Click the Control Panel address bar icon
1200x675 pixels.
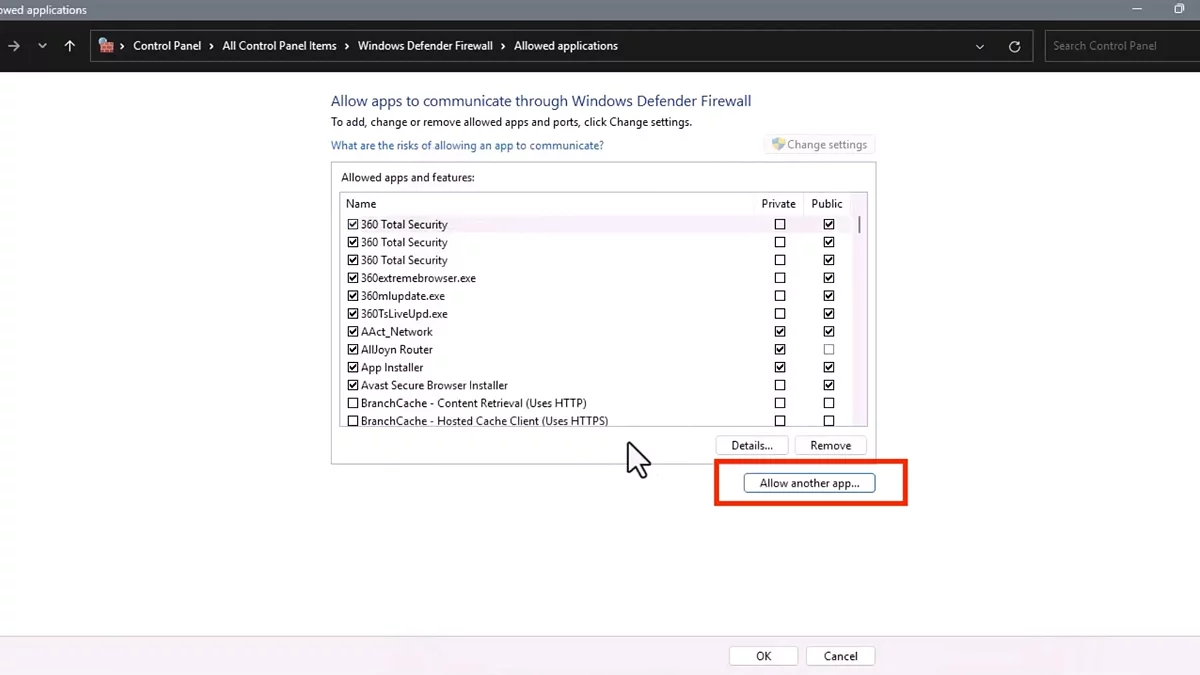tap(106, 46)
